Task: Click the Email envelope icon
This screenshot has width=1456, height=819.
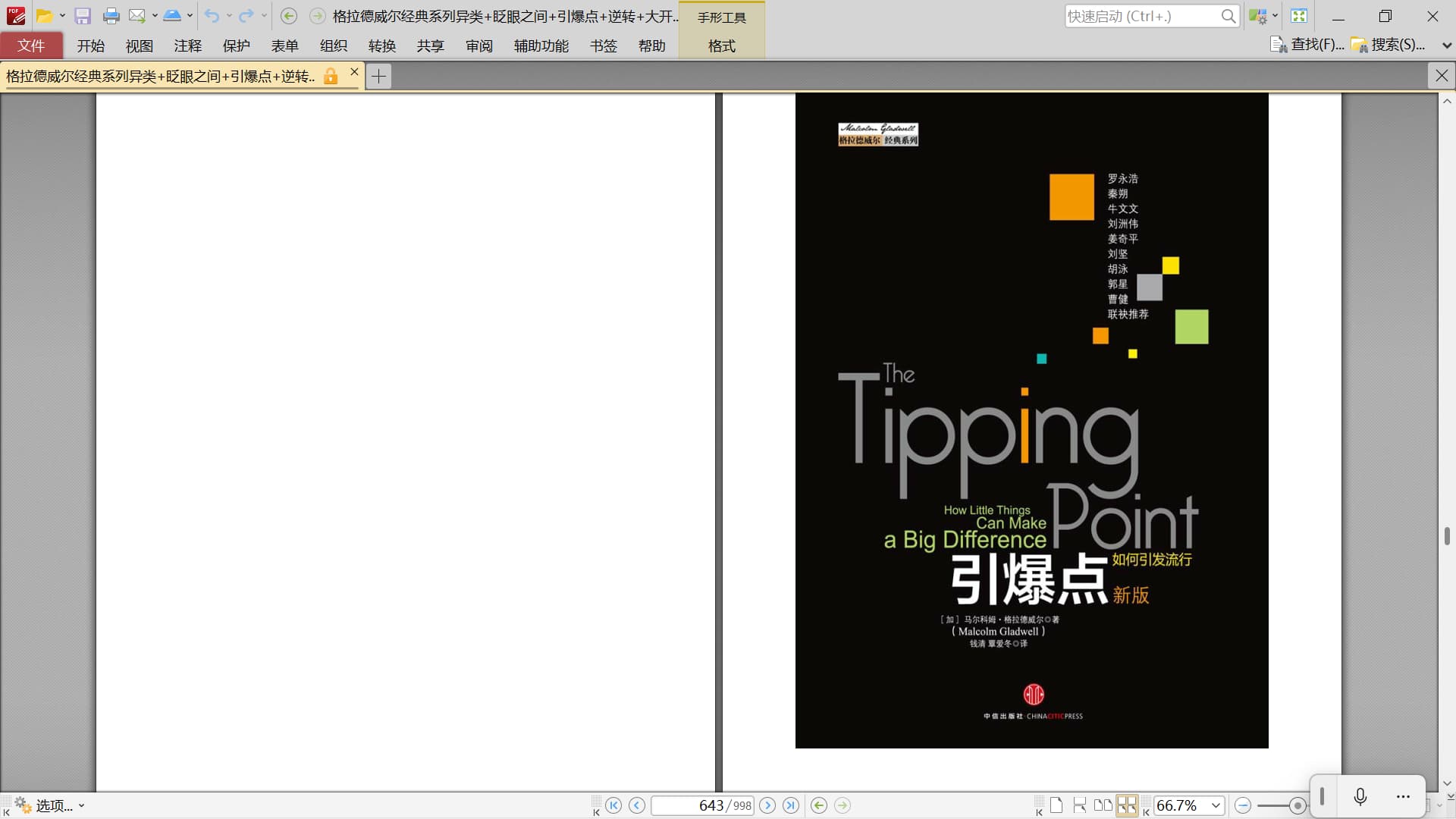Action: tap(136, 16)
